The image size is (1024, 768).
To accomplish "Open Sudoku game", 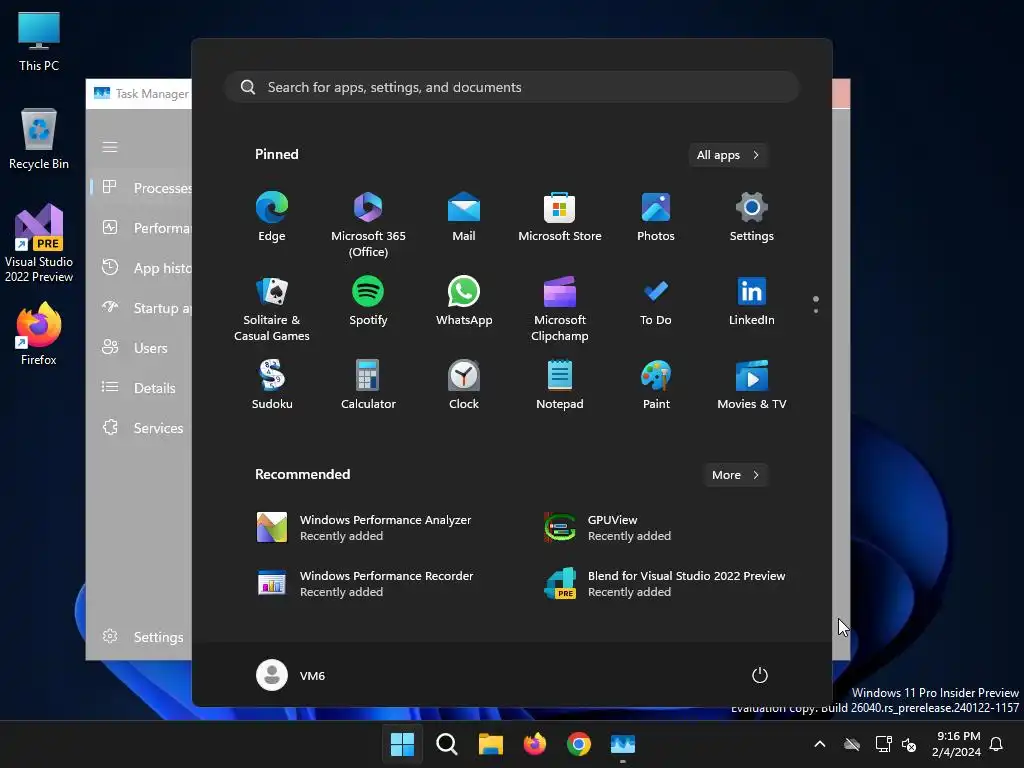I will click(272, 385).
